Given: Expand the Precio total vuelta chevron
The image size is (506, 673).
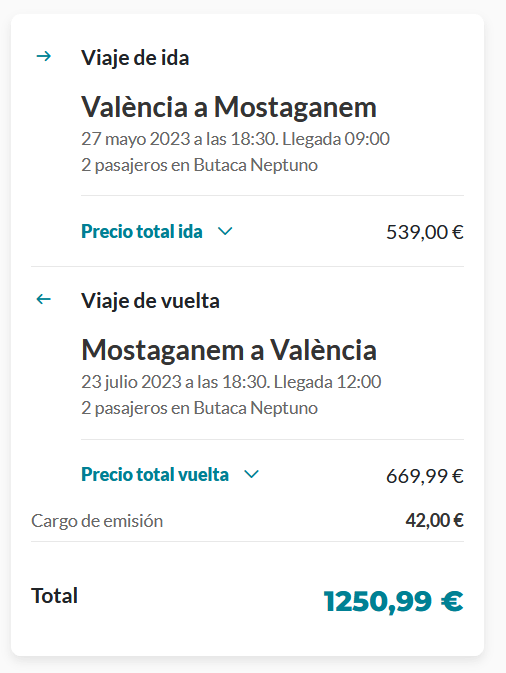Looking at the screenshot, I should pos(251,474).
